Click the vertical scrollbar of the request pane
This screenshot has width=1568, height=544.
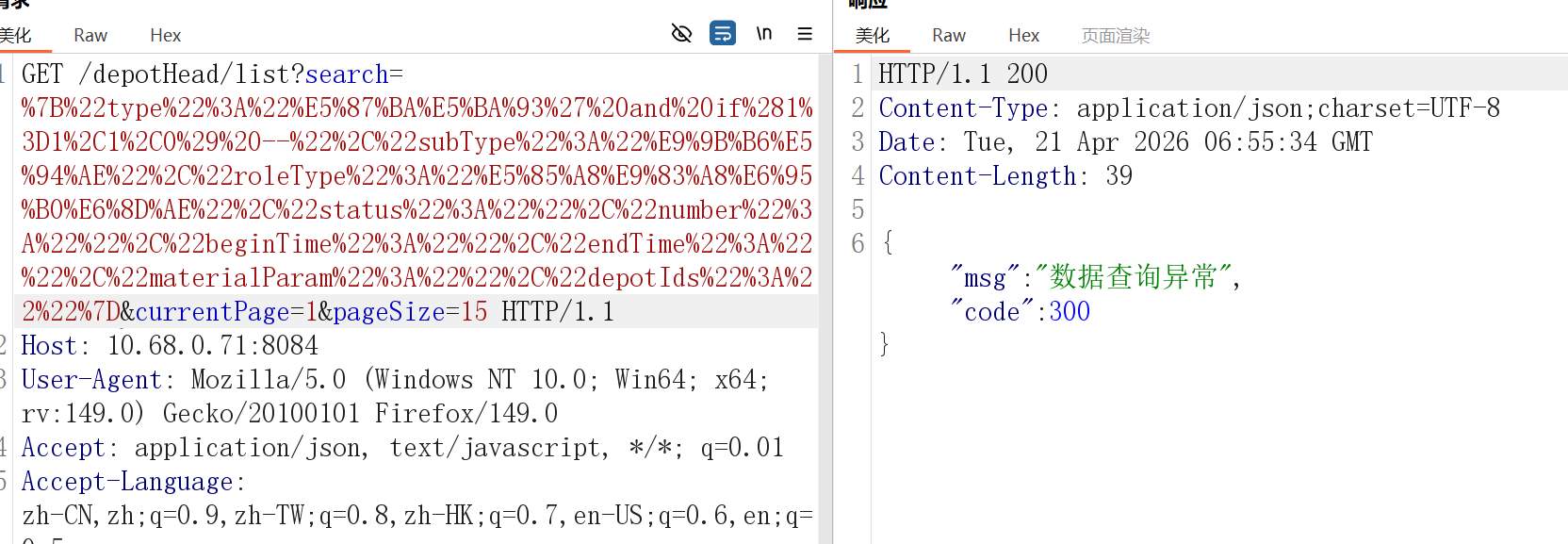click(825, 298)
